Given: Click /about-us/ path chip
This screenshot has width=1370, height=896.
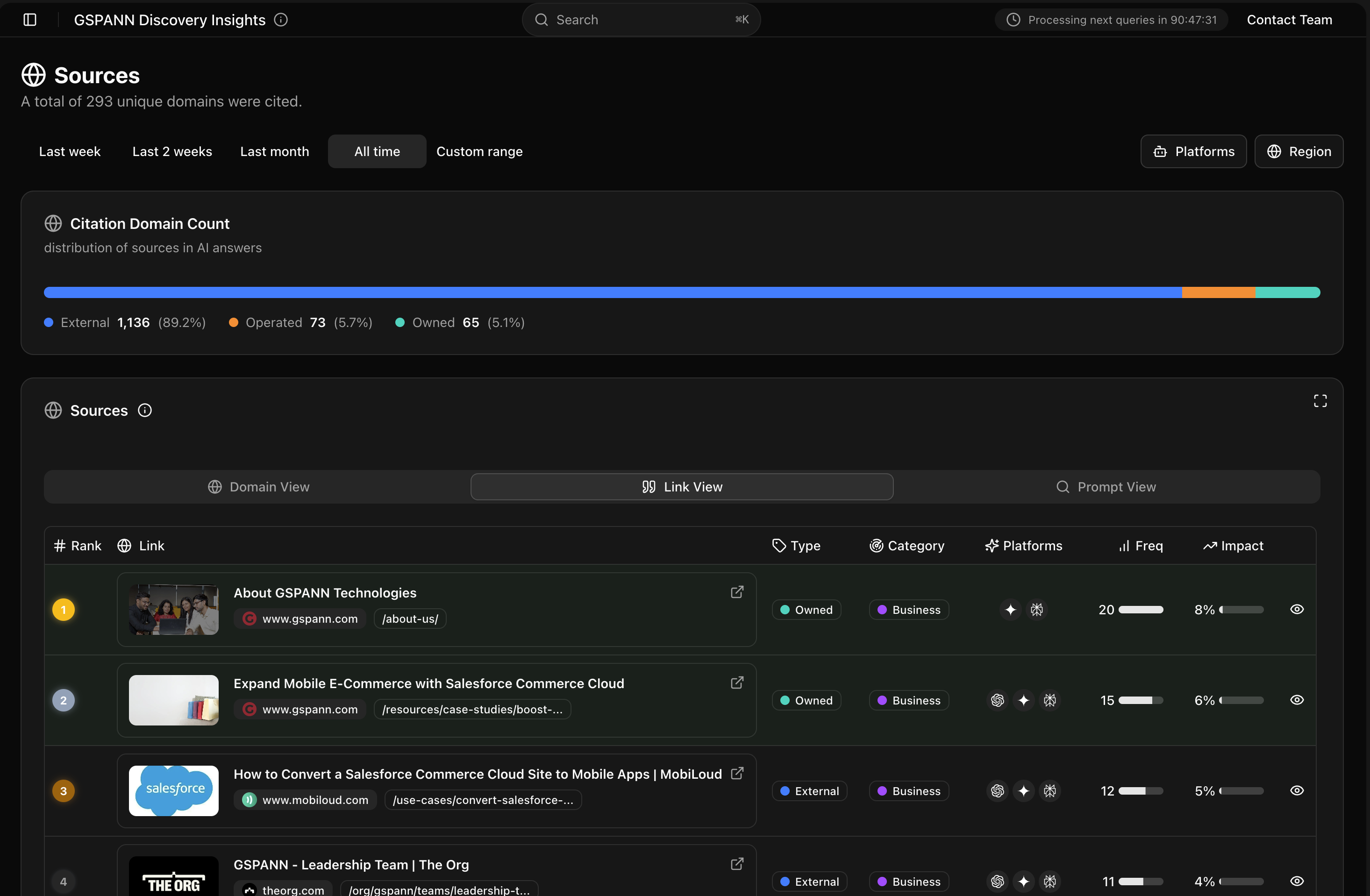Looking at the screenshot, I should pyautogui.click(x=410, y=619).
